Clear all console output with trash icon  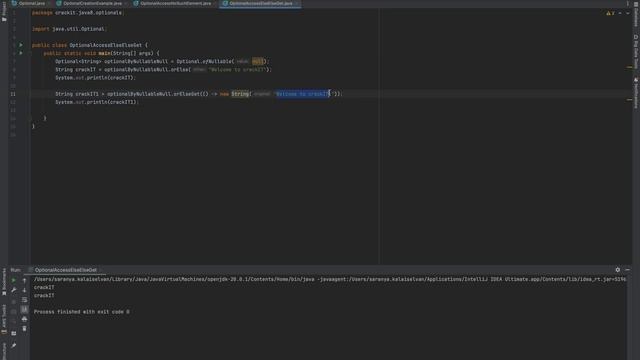click(x=24, y=329)
